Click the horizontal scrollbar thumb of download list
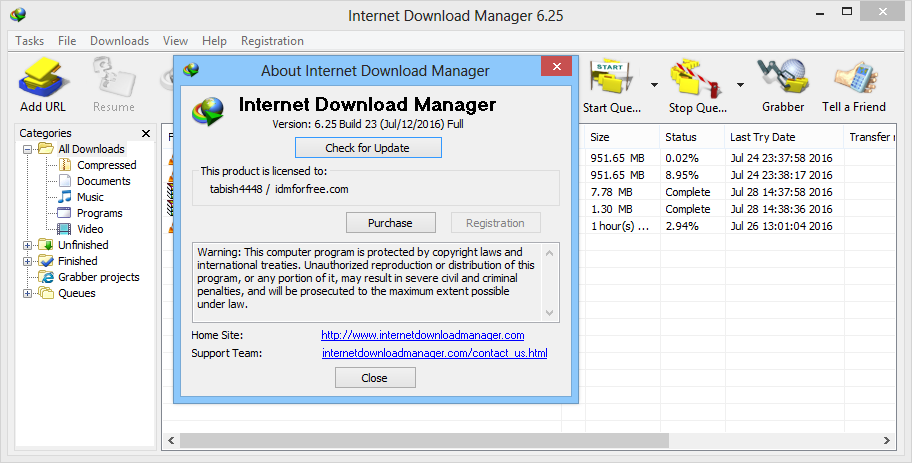The width and height of the screenshot is (912, 463). click(425, 440)
